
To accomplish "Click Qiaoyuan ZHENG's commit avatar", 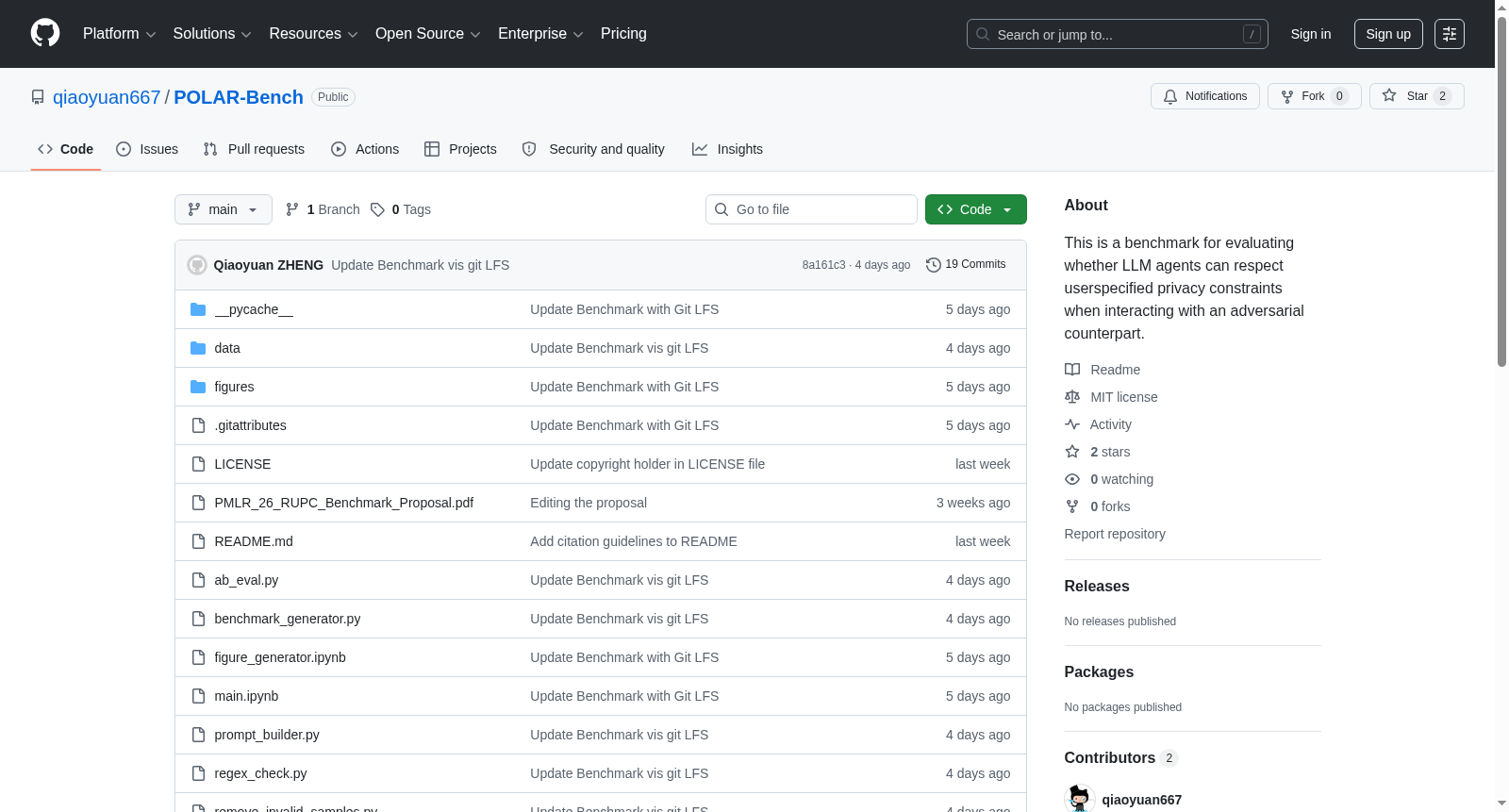I will click(x=197, y=265).
